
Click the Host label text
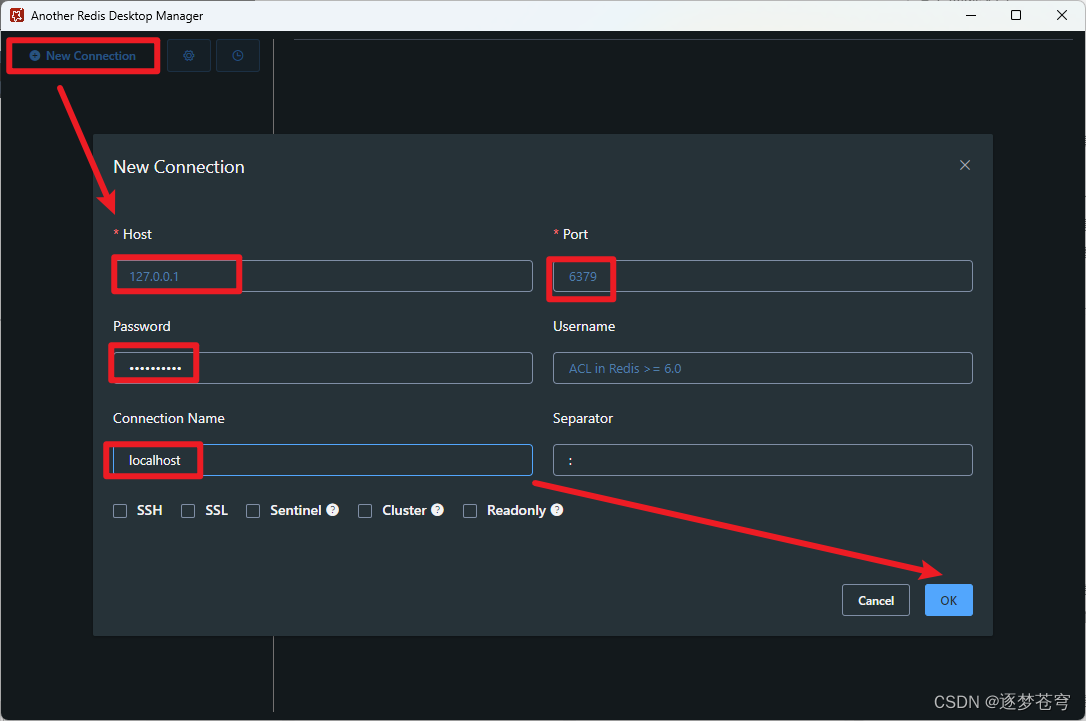pyautogui.click(x=137, y=234)
